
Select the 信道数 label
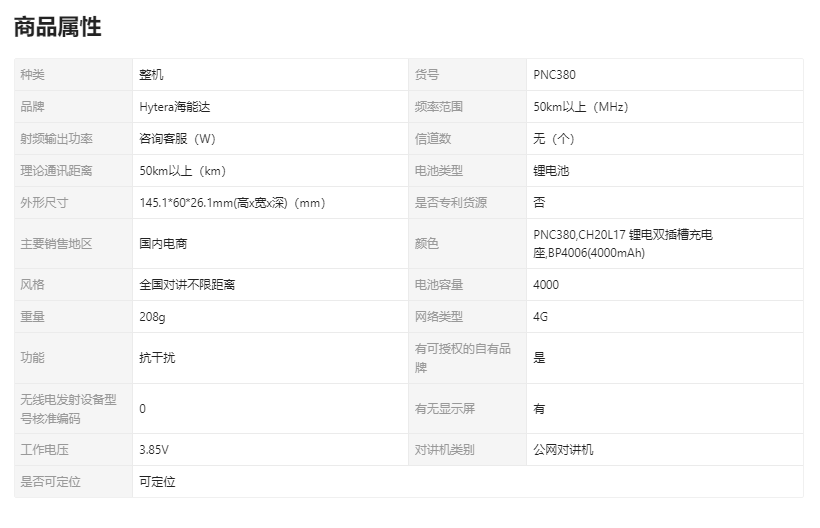coord(433,139)
